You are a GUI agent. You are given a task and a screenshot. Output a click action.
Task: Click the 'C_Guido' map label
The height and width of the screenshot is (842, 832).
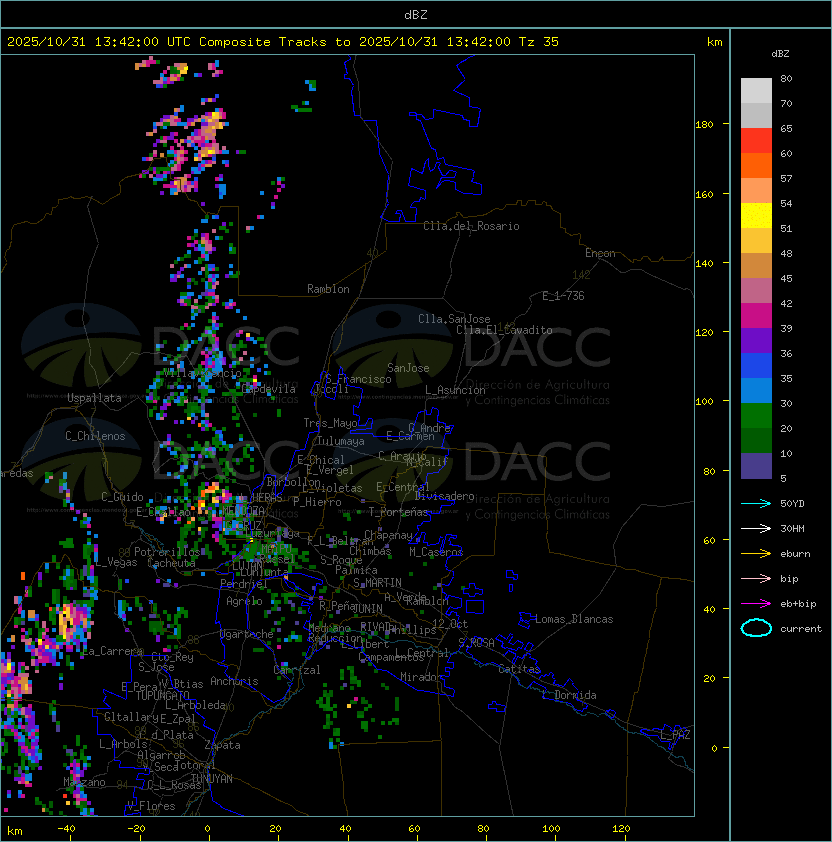point(122,497)
